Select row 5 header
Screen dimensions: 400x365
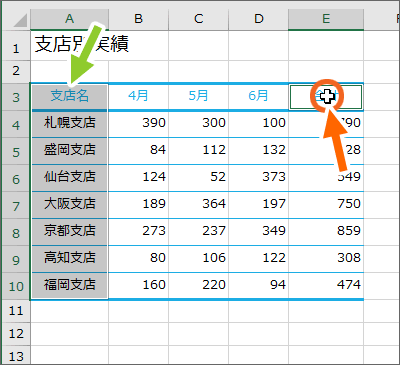16,151
